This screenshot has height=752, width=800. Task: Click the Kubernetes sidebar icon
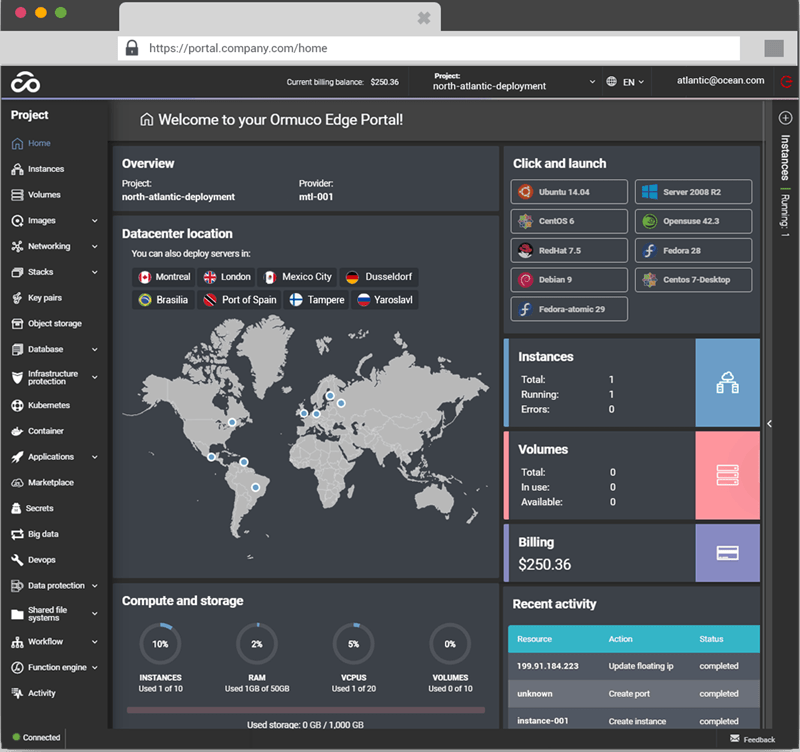(17, 406)
